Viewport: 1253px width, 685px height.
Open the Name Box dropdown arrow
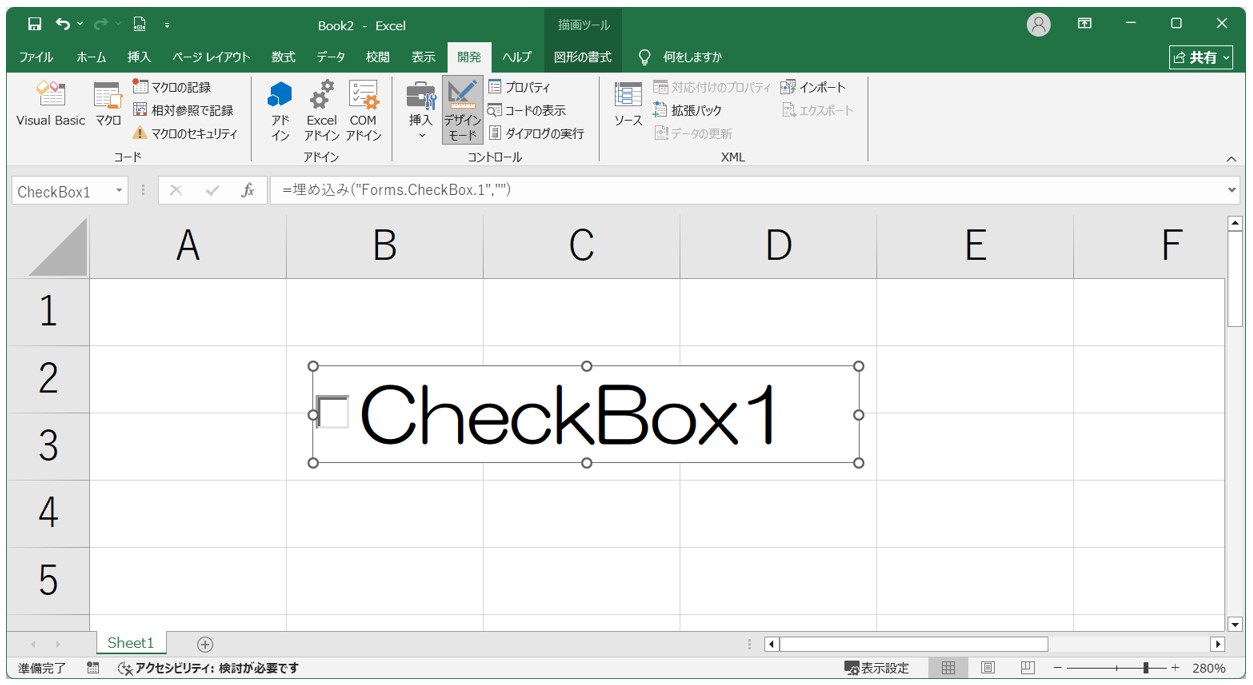coord(120,191)
